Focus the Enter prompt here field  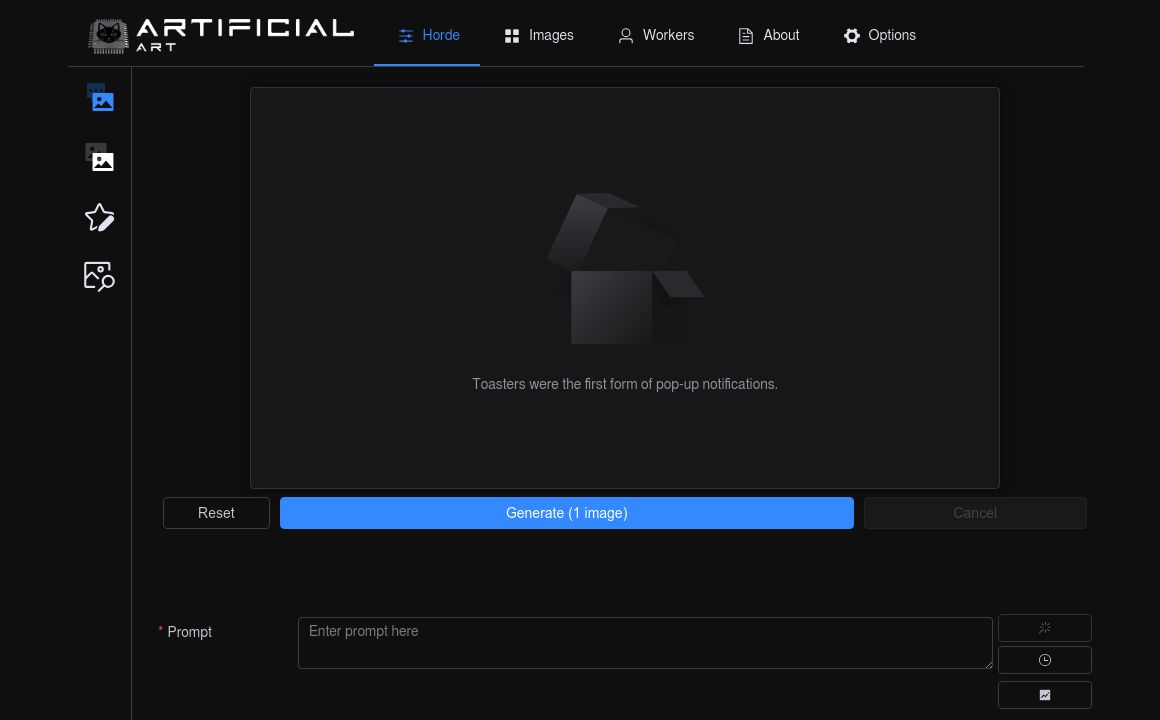point(645,643)
